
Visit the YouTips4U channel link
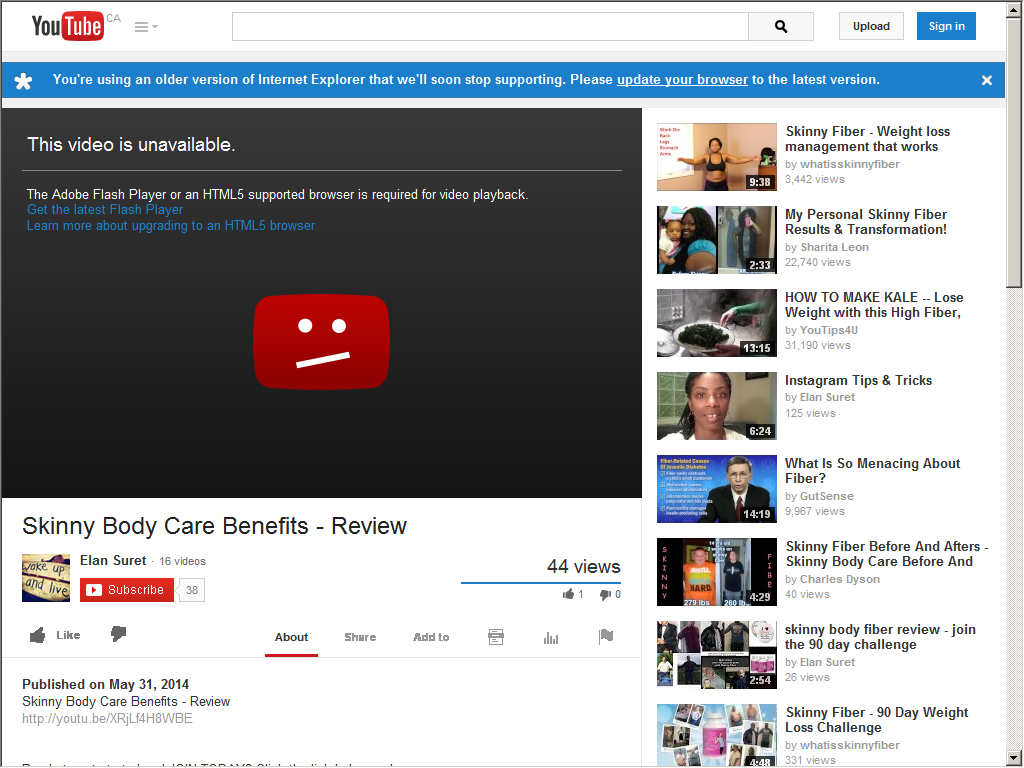coord(829,330)
